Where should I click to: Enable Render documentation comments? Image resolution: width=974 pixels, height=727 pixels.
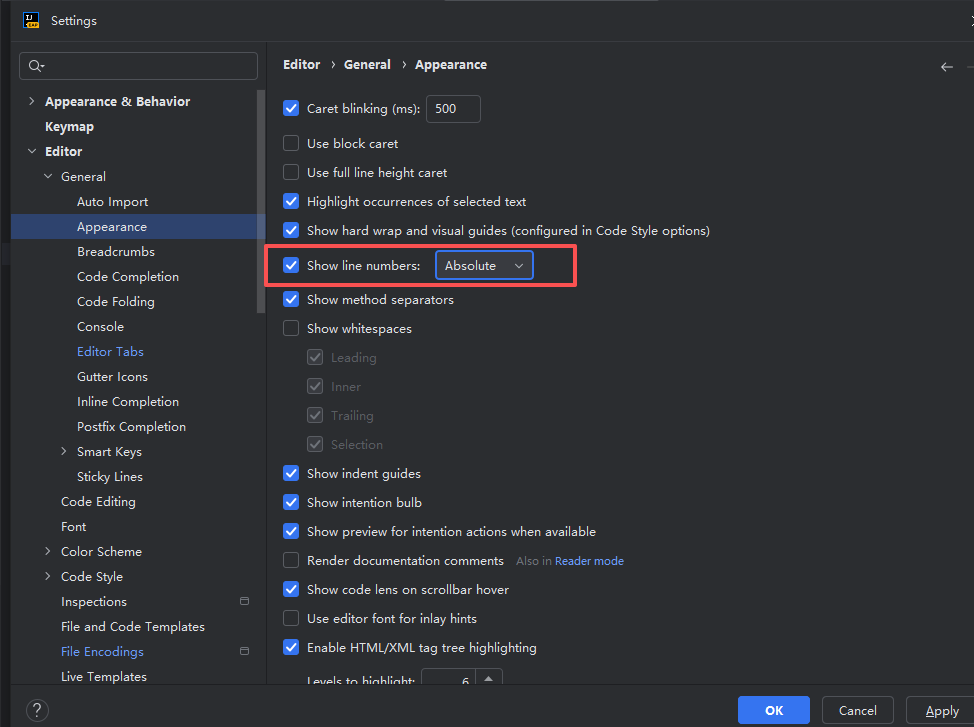point(291,560)
